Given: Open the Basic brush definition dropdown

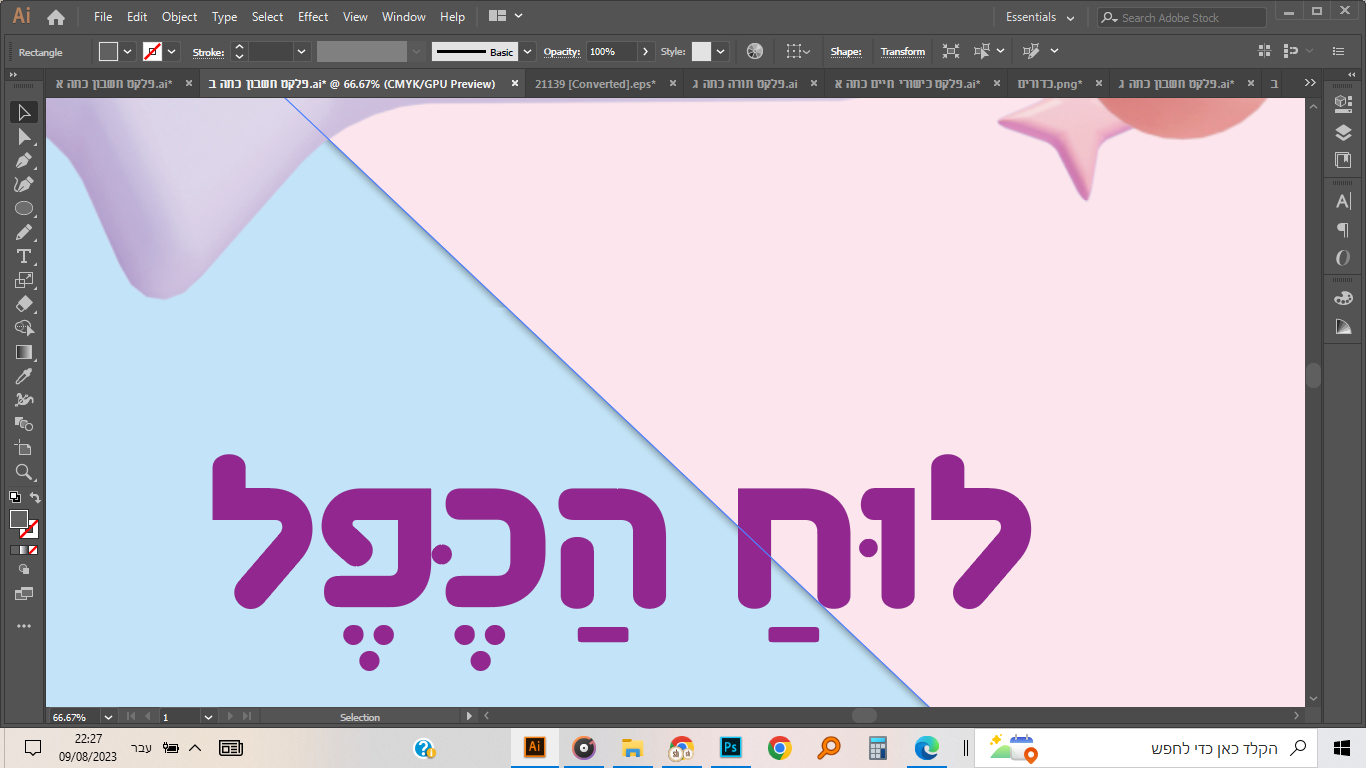Looking at the screenshot, I should (528, 52).
